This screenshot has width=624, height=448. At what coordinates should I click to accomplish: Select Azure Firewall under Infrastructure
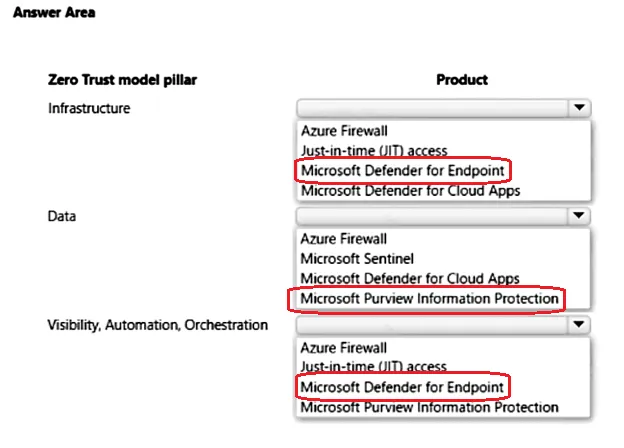click(x=344, y=131)
